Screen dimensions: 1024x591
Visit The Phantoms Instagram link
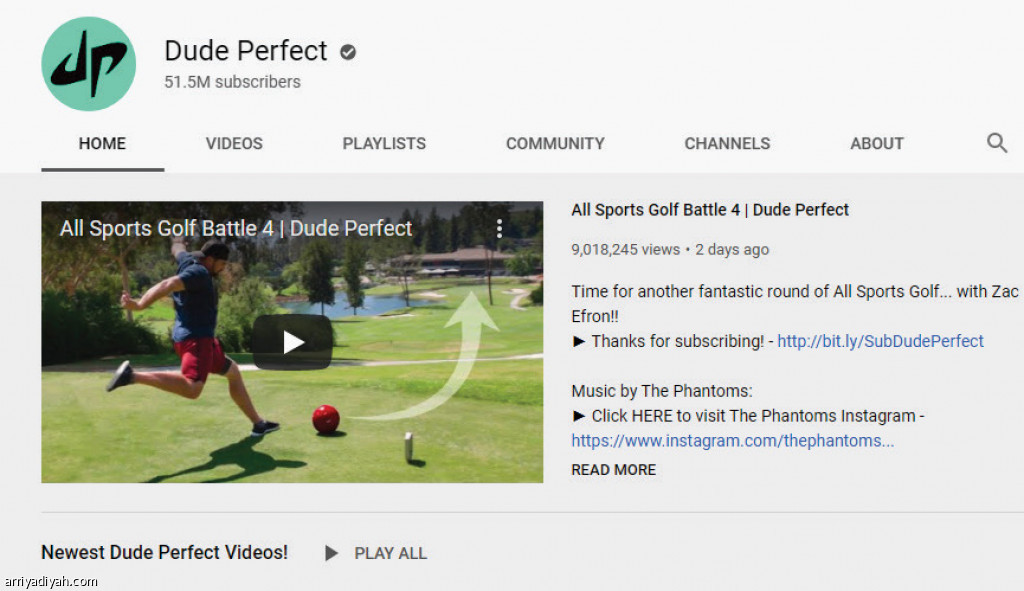(732, 440)
